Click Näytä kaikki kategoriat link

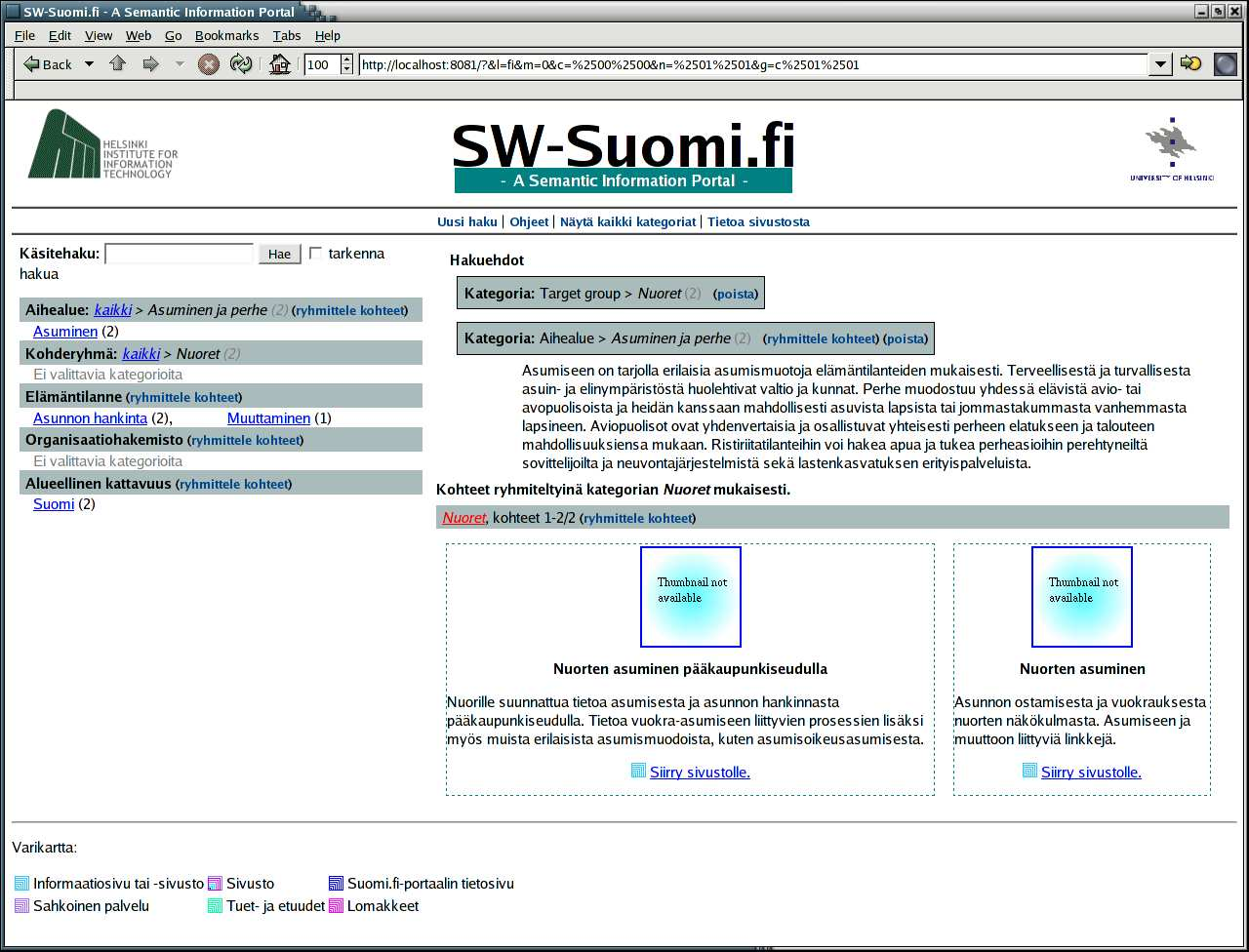pyautogui.click(x=627, y=221)
